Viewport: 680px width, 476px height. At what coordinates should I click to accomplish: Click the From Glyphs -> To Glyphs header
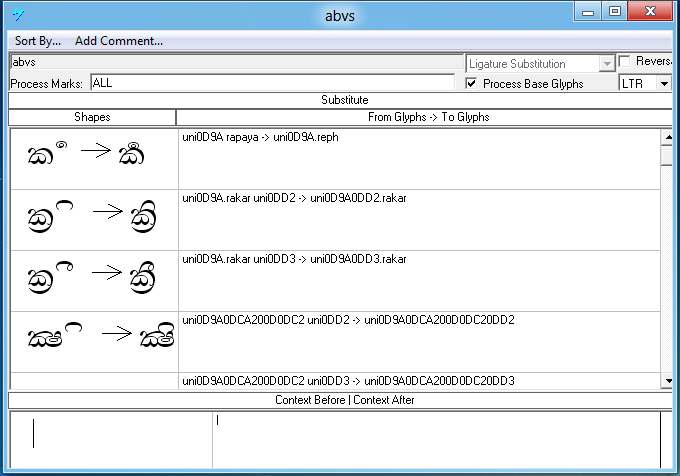425,117
